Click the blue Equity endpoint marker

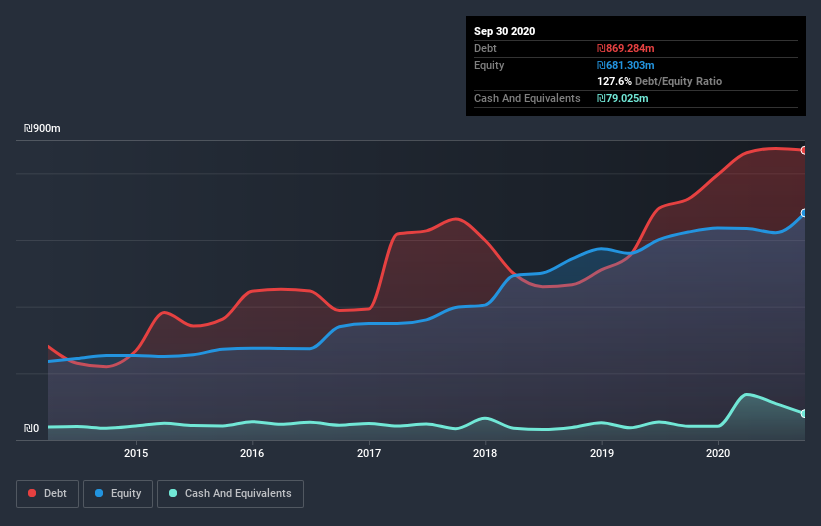coord(804,213)
